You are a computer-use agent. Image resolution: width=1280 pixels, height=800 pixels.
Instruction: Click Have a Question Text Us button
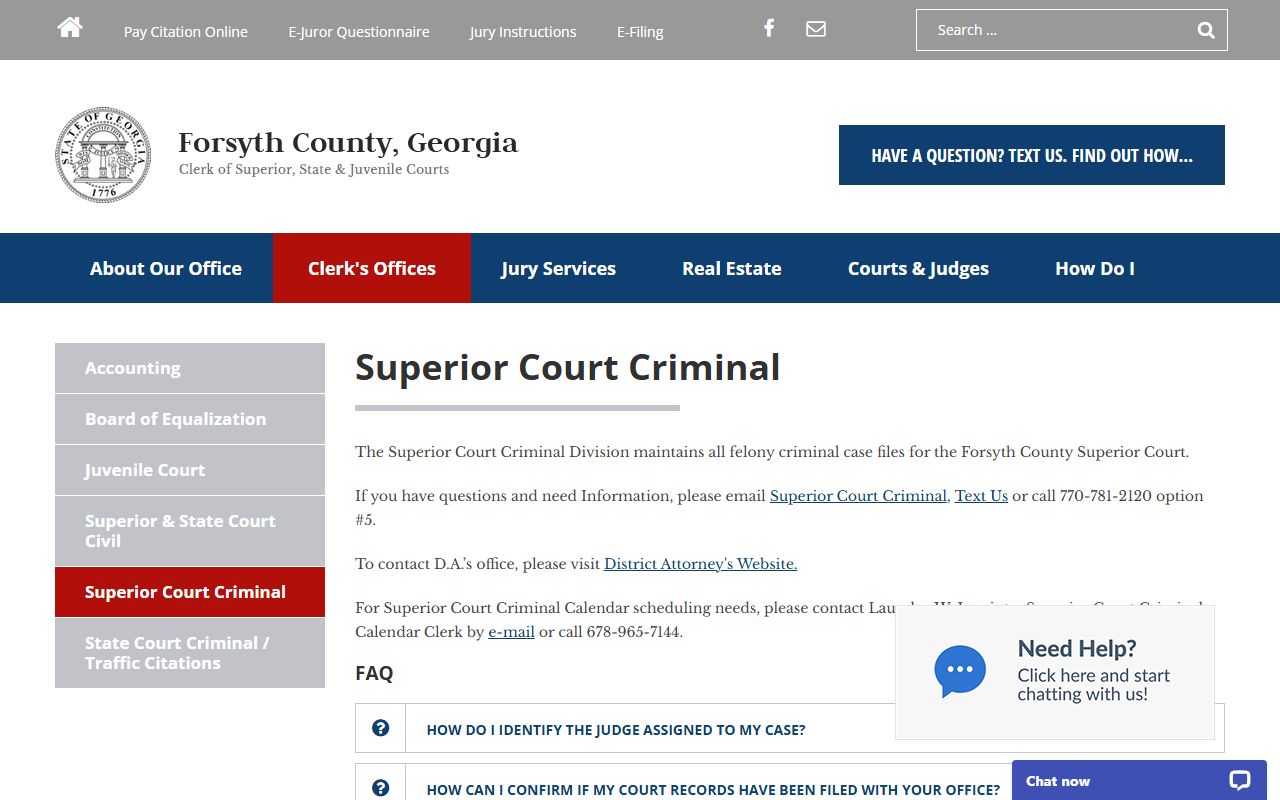point(1032,155)
